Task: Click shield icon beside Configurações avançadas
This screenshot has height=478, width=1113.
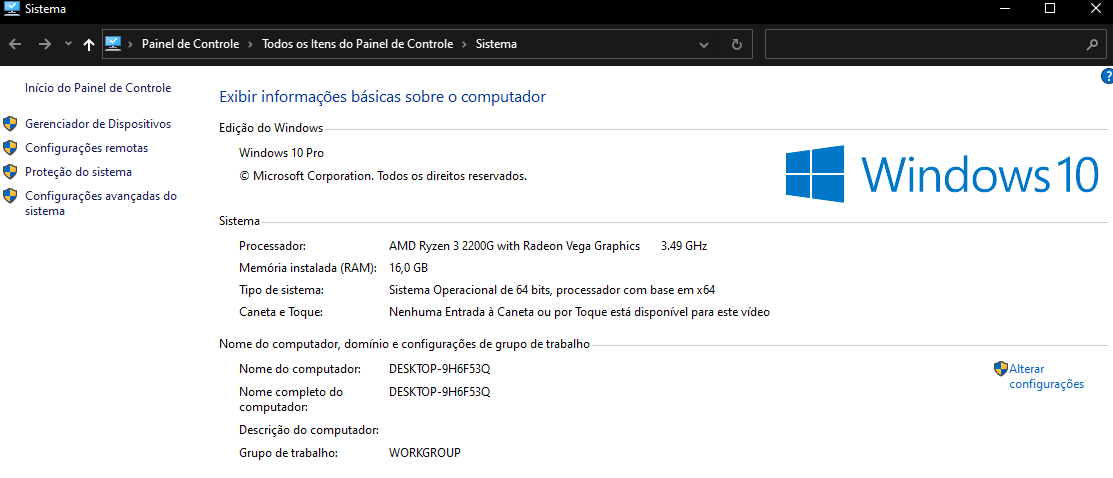Action: [x=10, y=196]
